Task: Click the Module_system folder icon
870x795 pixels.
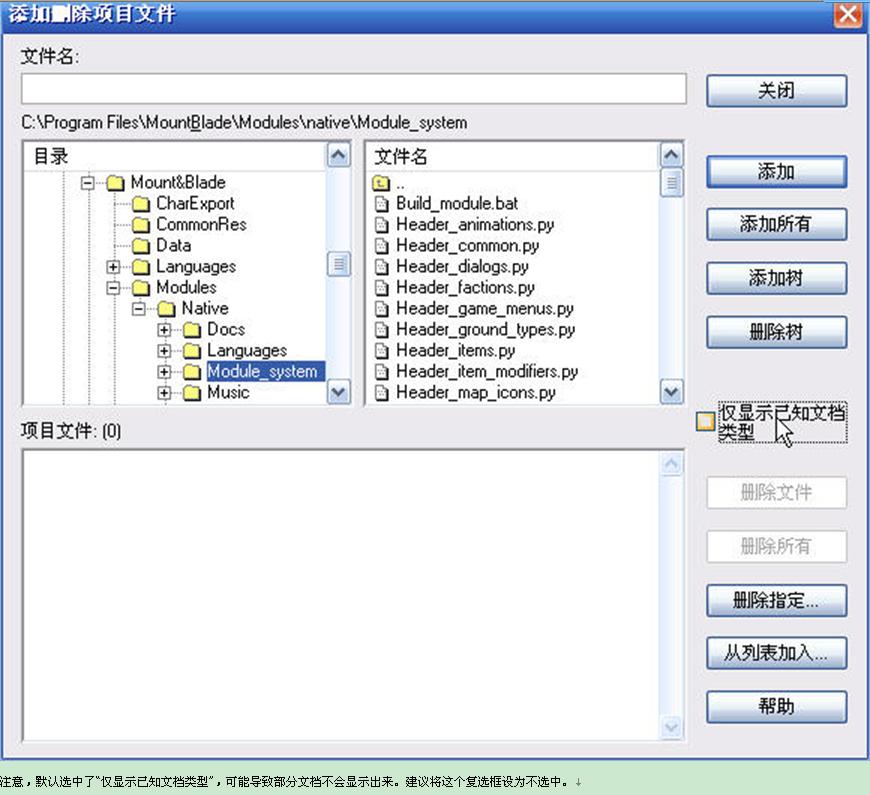Action: pos(192,371)
